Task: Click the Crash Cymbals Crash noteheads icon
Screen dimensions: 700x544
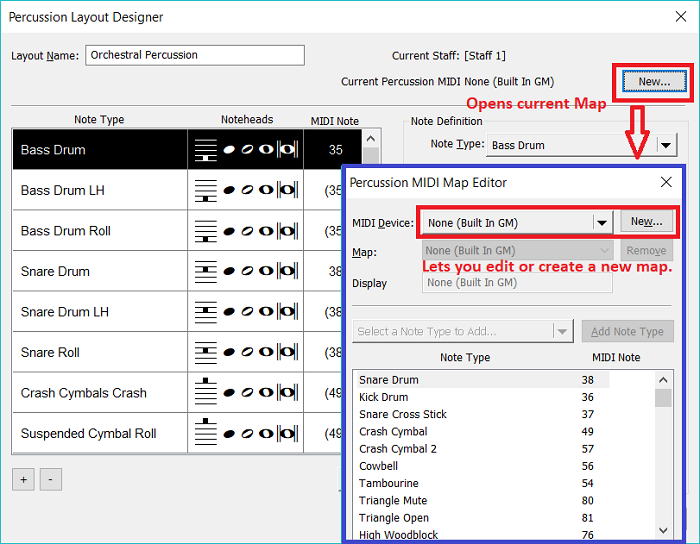Action: pyautogui.click(x=245, y=393)
